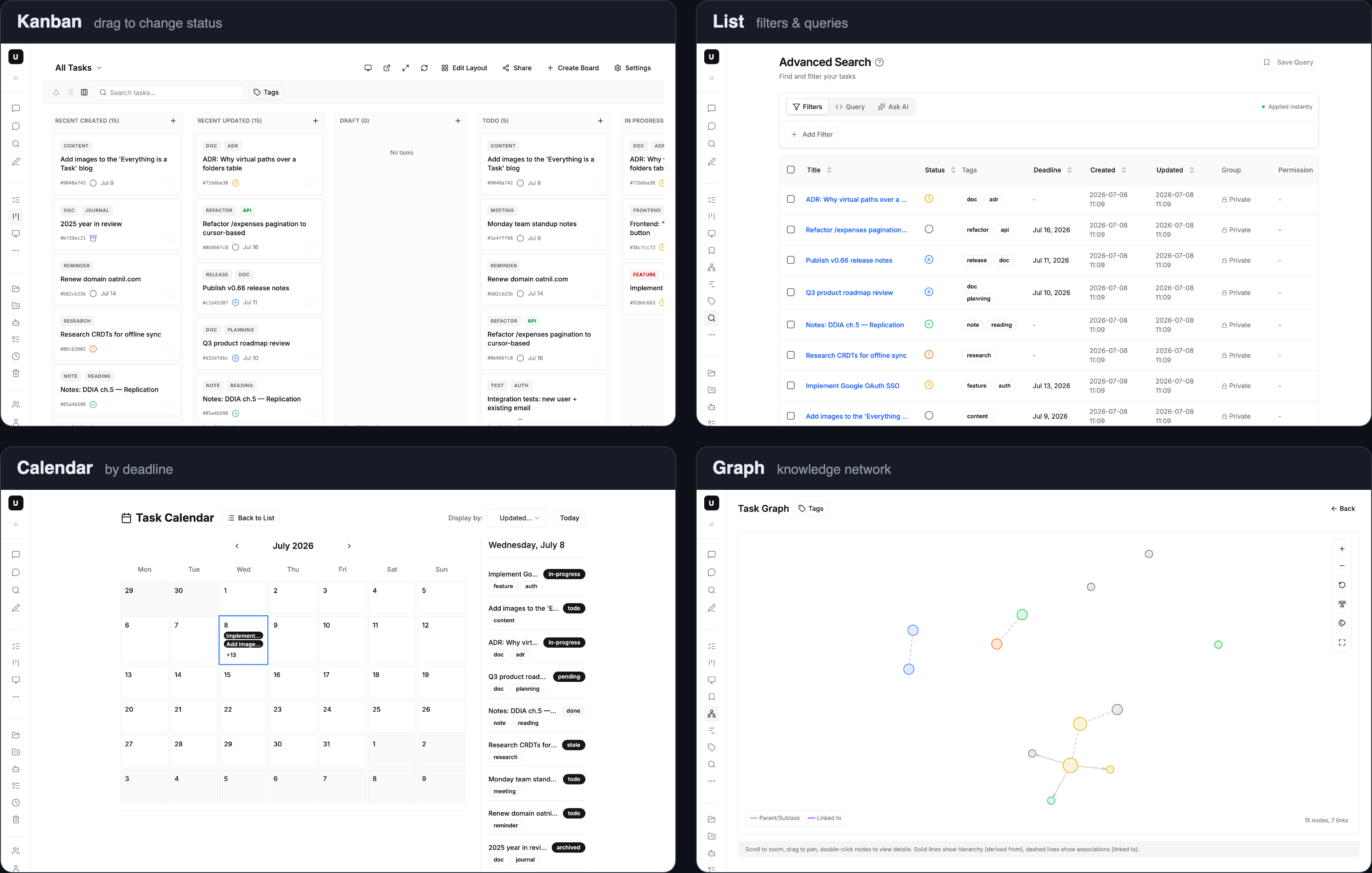Click the tag icon in graph controls
The height and width of the screenshot is (873, 1372).
pos(1342,623)
